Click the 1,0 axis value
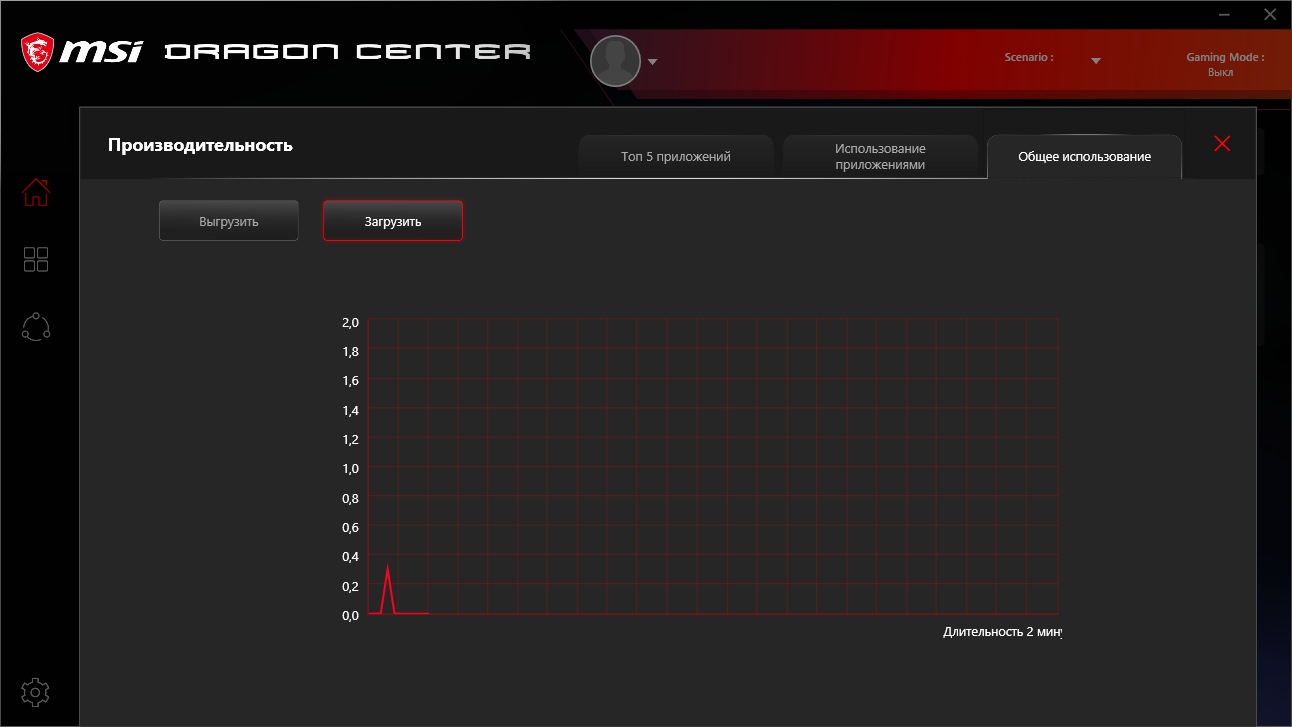This screenshot has height=727, width=1292. click(x=350, y=468)
